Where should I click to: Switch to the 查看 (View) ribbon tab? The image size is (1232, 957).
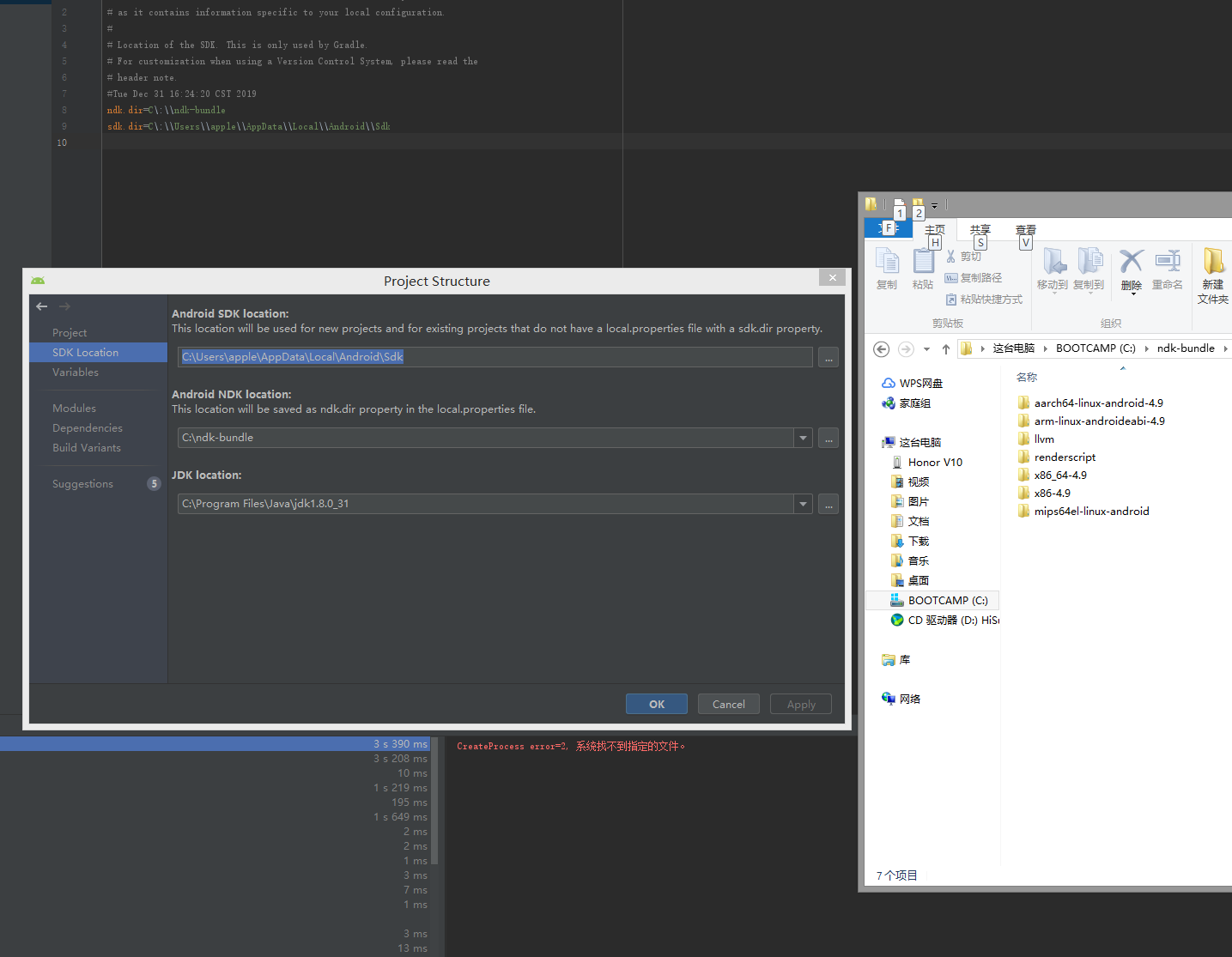tap(1024, 229)
